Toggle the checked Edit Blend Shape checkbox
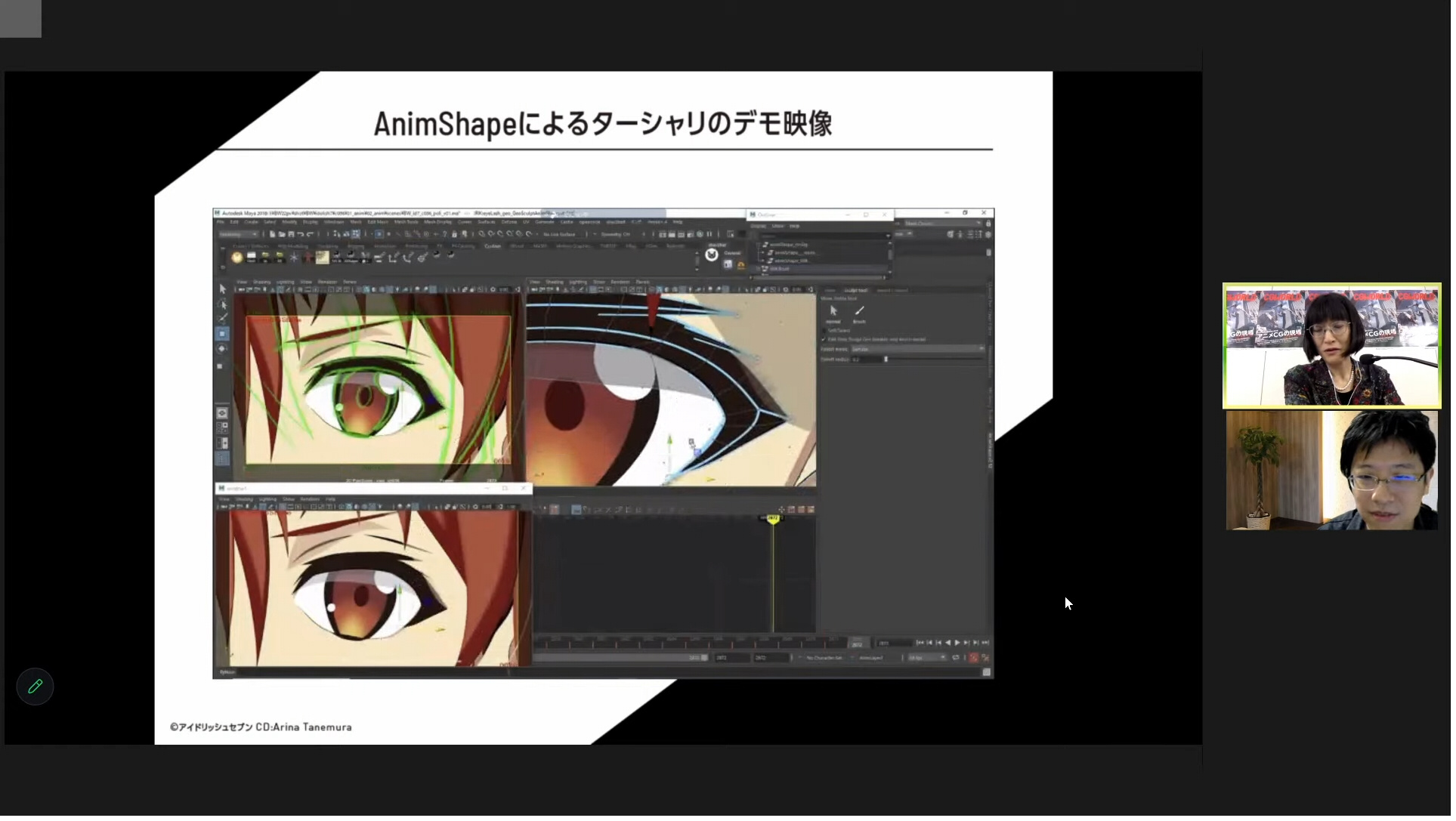This screenshot has width=1456, height=821. pos(824,339)
